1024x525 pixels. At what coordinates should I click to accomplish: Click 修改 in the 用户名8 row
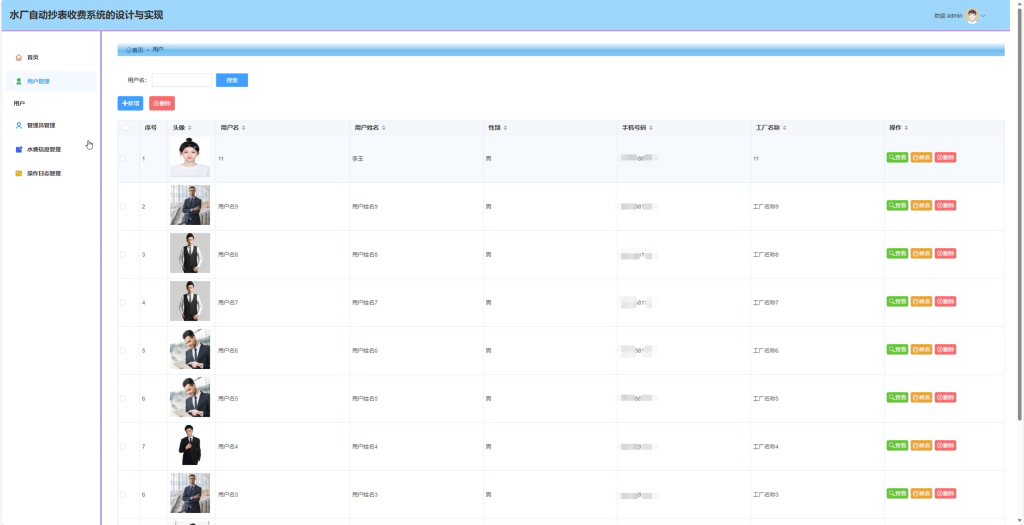tap(921, 253)
